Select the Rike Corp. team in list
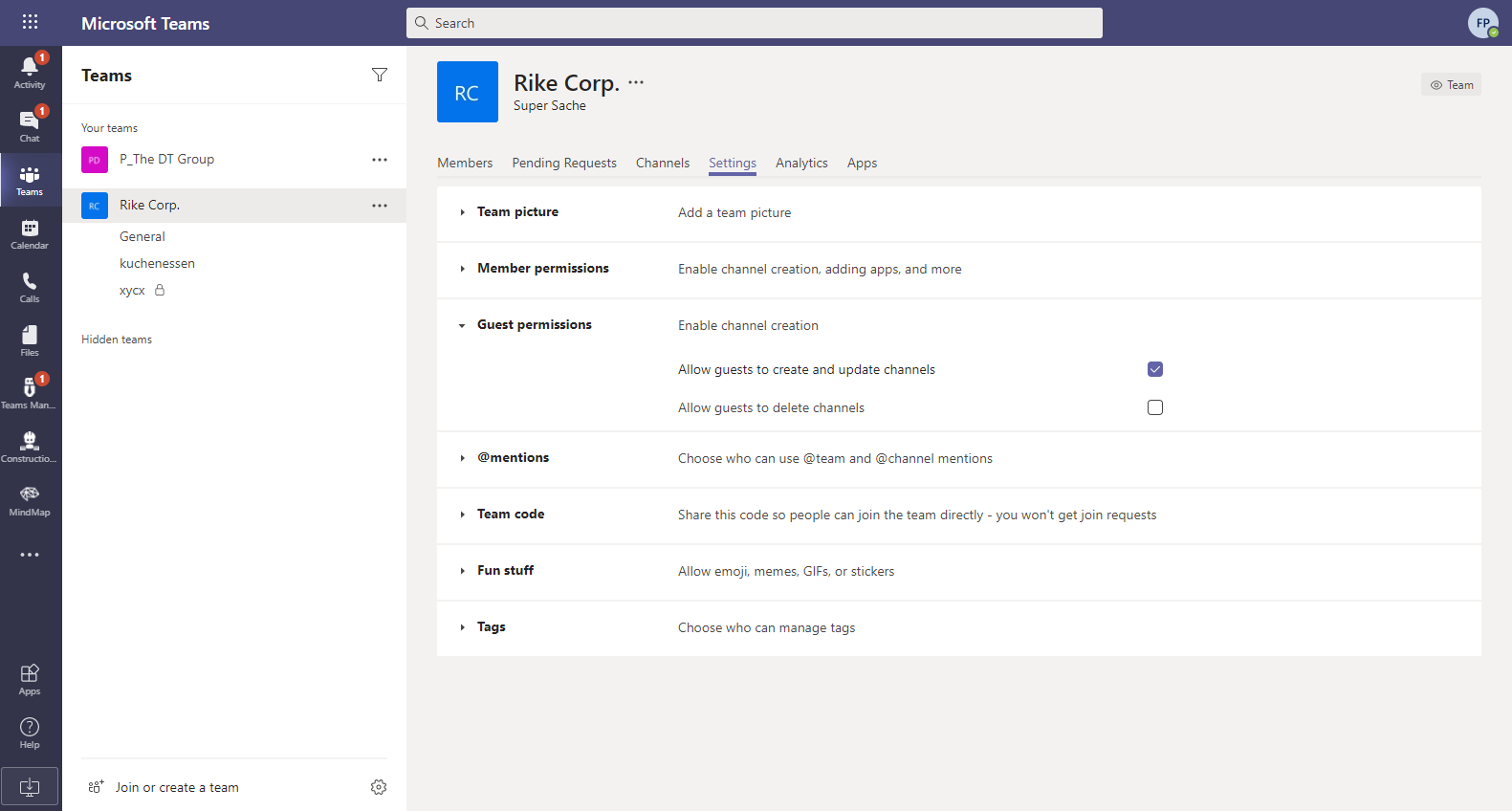 coord(234,206)
